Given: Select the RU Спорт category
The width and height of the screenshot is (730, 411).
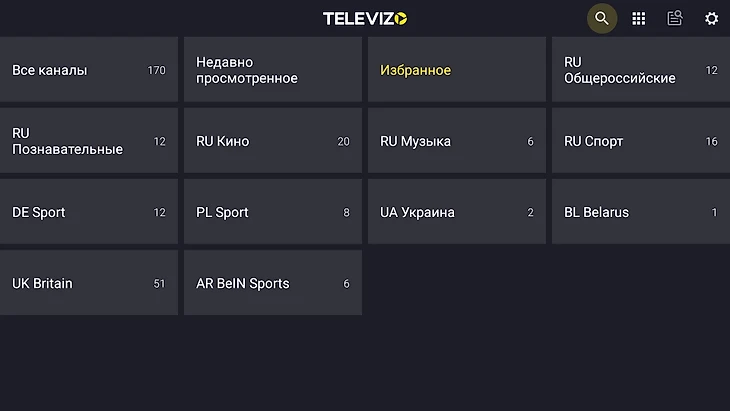Looking at the screenshot, I should click(x=640, y=141).
